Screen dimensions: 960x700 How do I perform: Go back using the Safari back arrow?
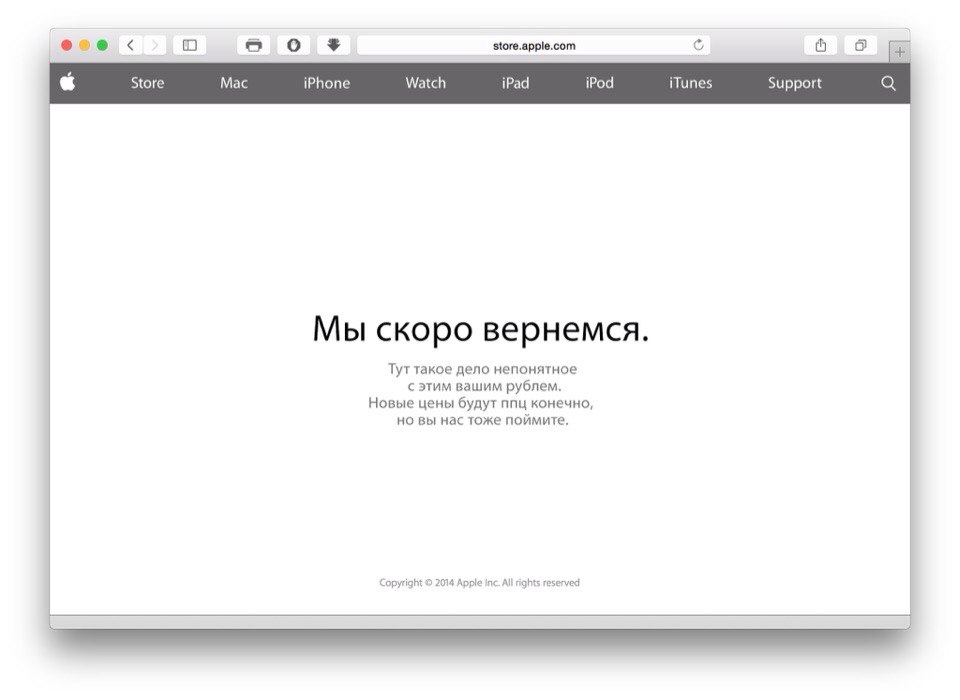pos(130,45)
